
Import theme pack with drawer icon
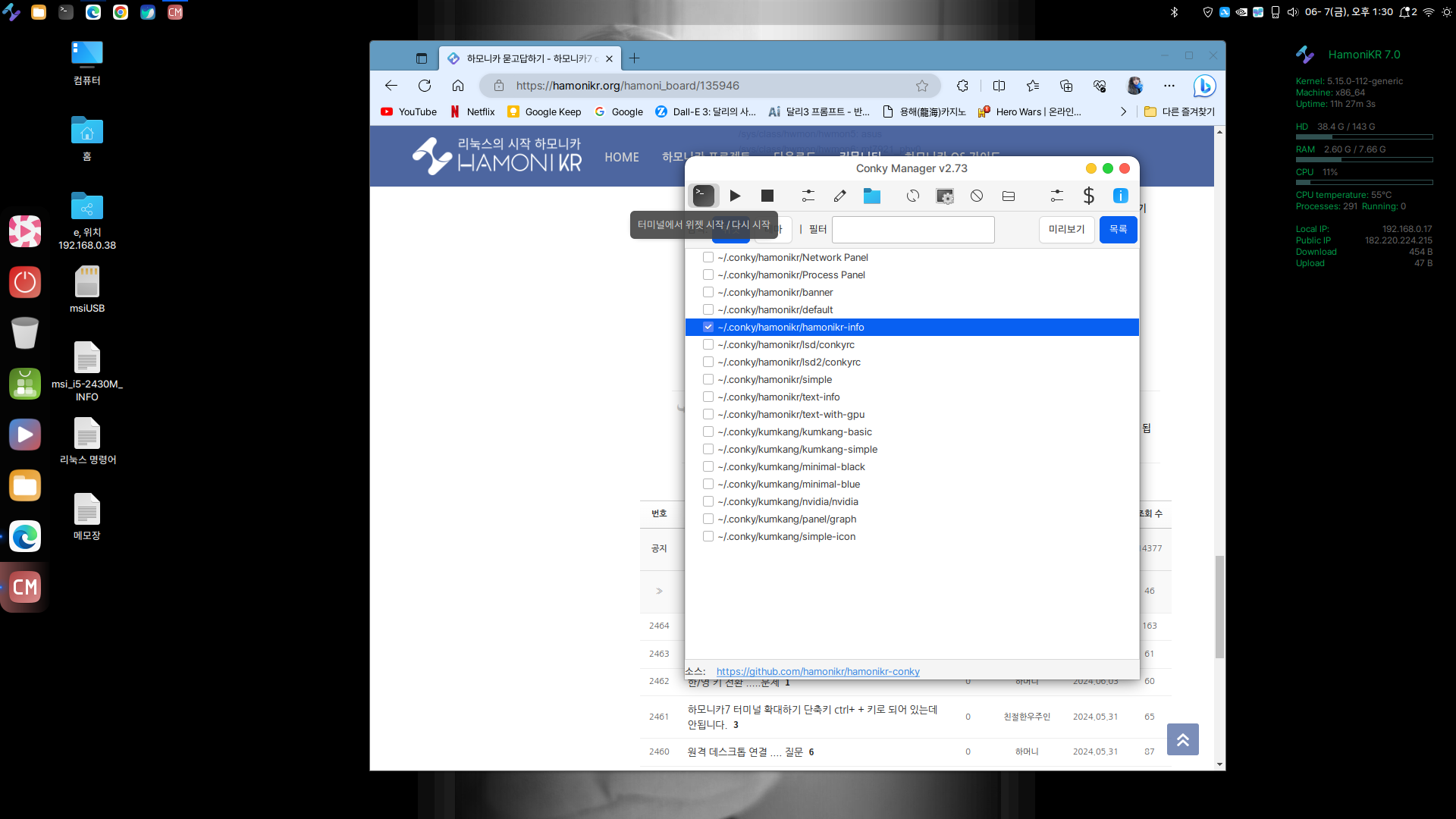coord(1009,196)
